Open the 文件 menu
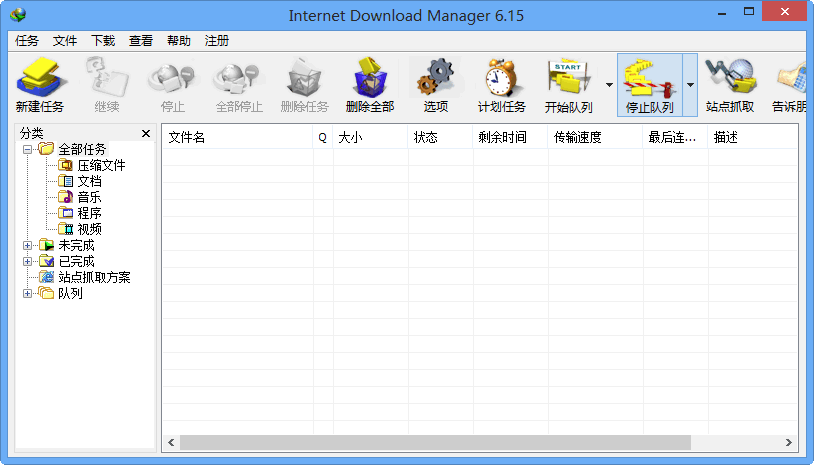Screen dimensions: 814x465 pyautogui.click(x=65, y=40)
